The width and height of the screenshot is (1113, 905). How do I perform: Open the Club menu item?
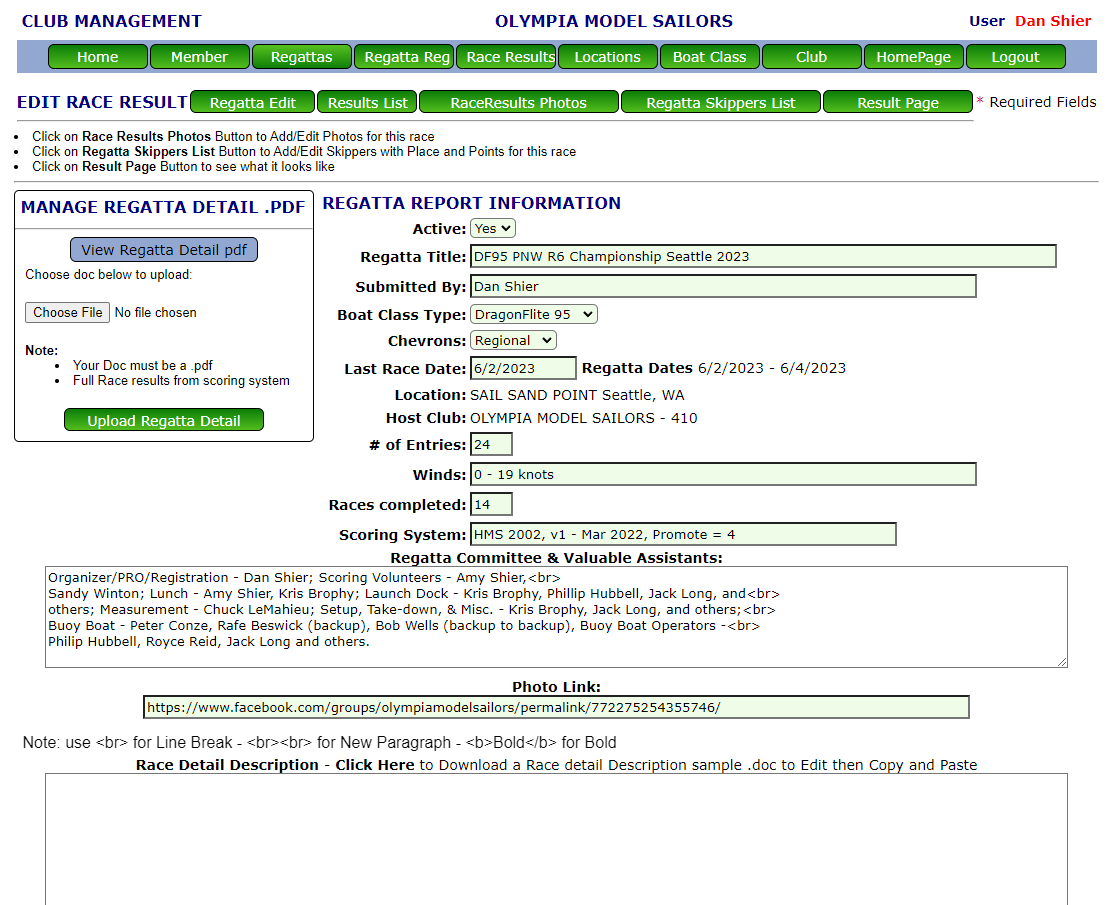811,57
